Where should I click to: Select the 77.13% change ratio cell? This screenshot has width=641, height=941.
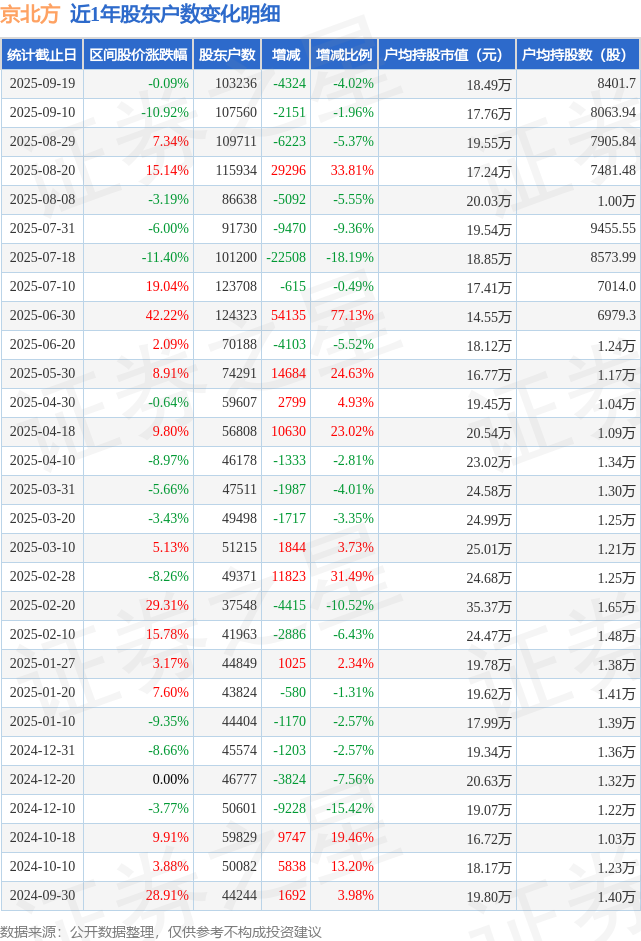tap(351, 315)
